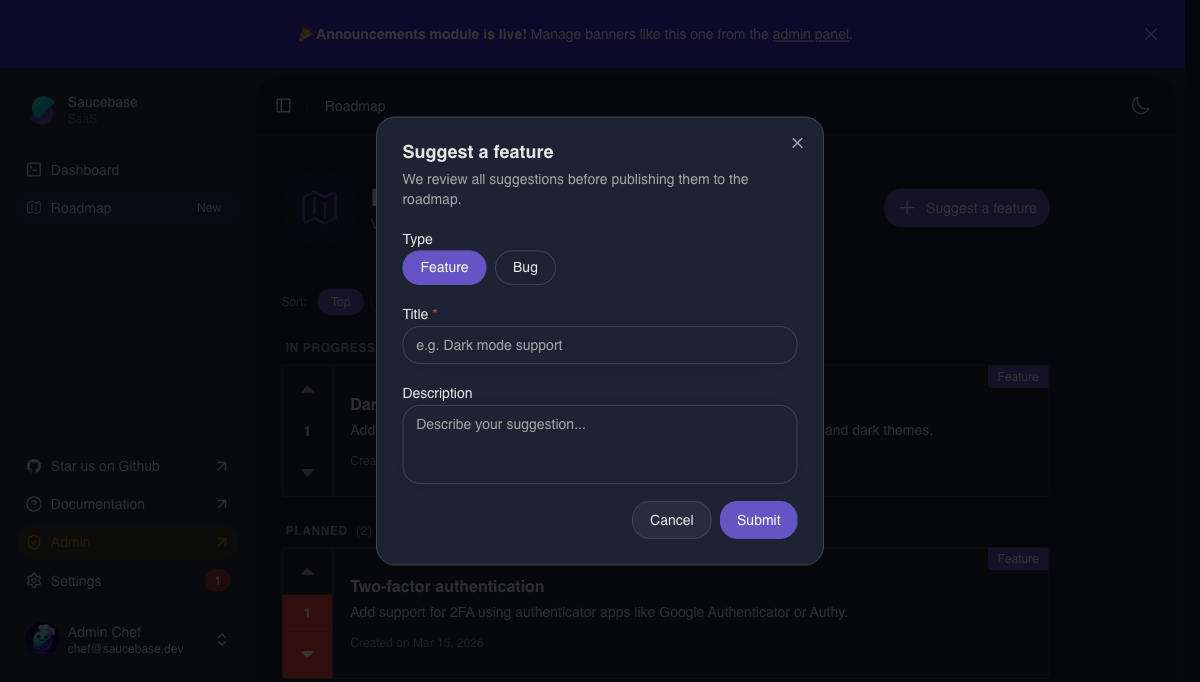Click the plus icon on Suggest a feature
Screen dimensions: 1200x682
(x=907, y=208)
